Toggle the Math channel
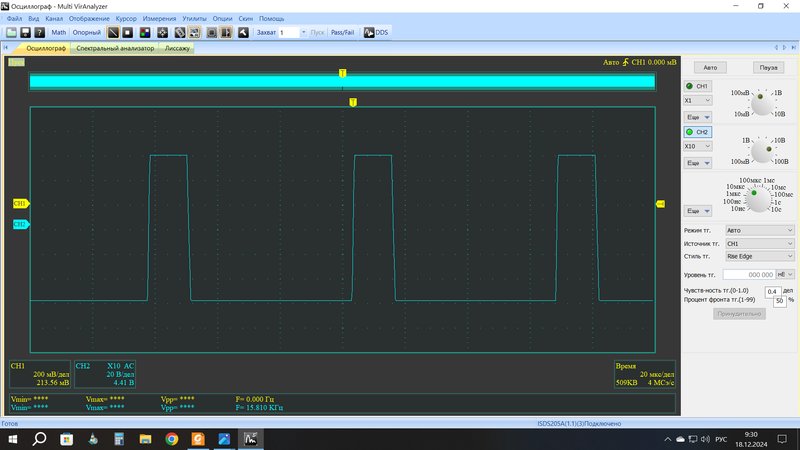Viewport: 800px width, 450px height. coord(59,32)
